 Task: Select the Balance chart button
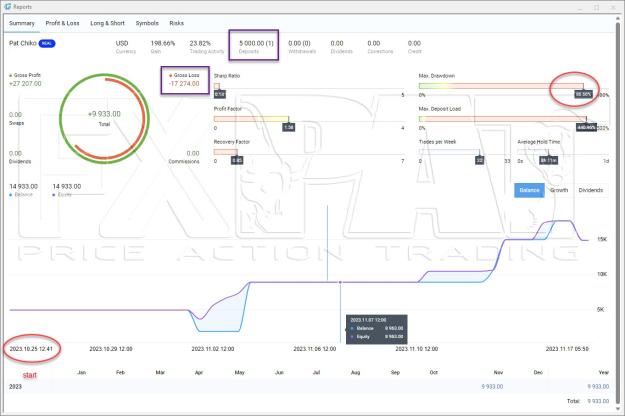click(x=529, y=190)
